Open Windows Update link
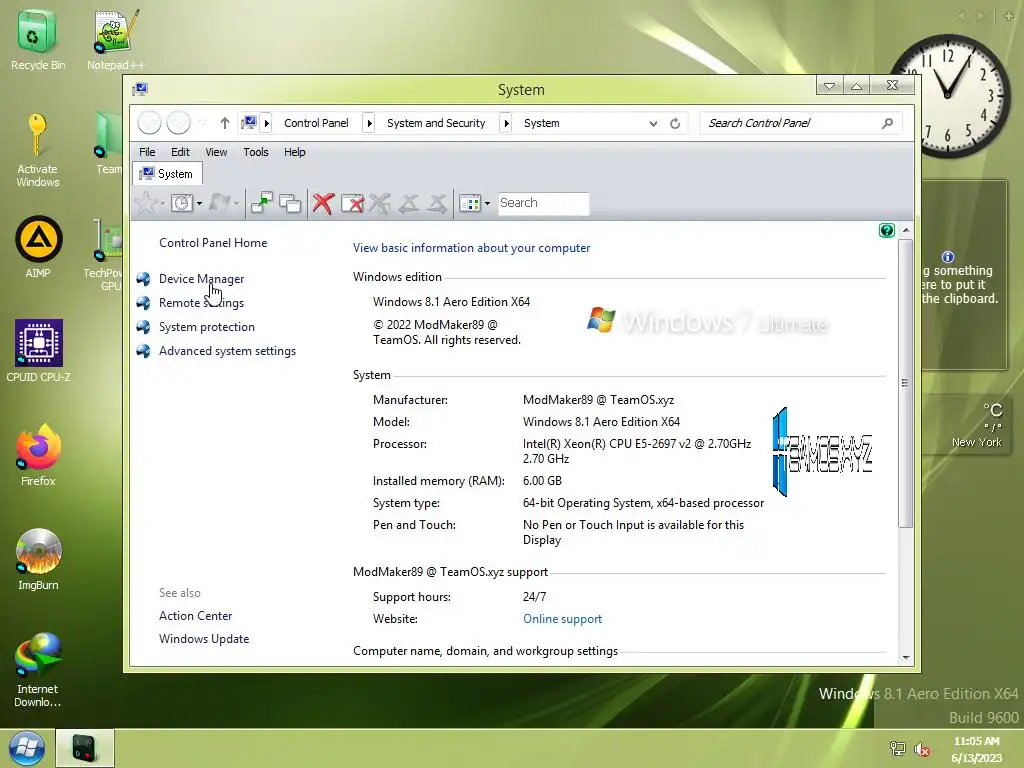 point(204,639)
